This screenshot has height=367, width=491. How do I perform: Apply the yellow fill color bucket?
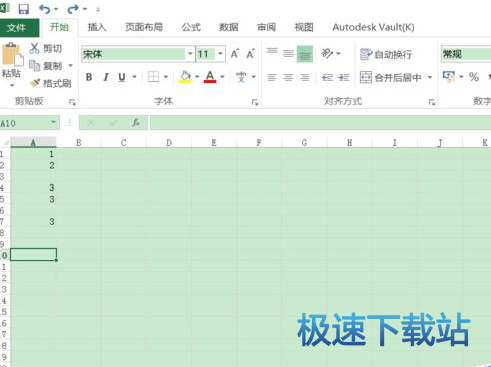pos(185,77)
